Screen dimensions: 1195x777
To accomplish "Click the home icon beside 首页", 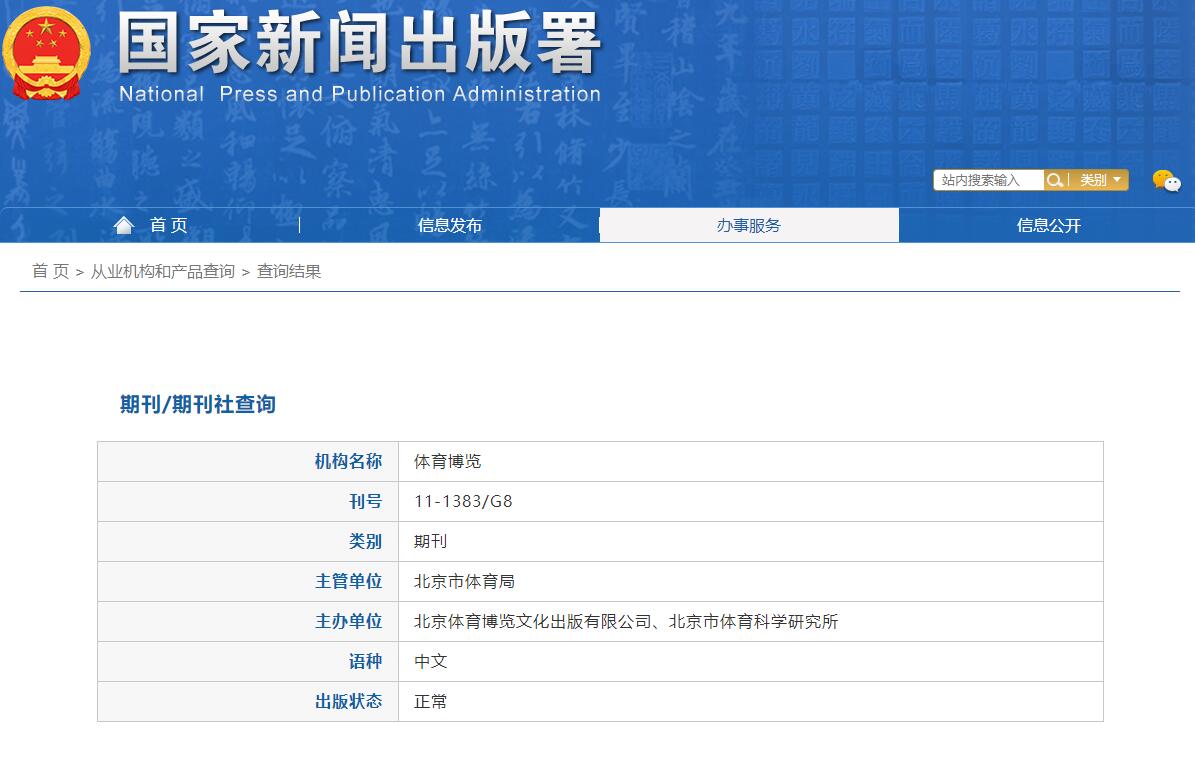I will tap(122, 224).
